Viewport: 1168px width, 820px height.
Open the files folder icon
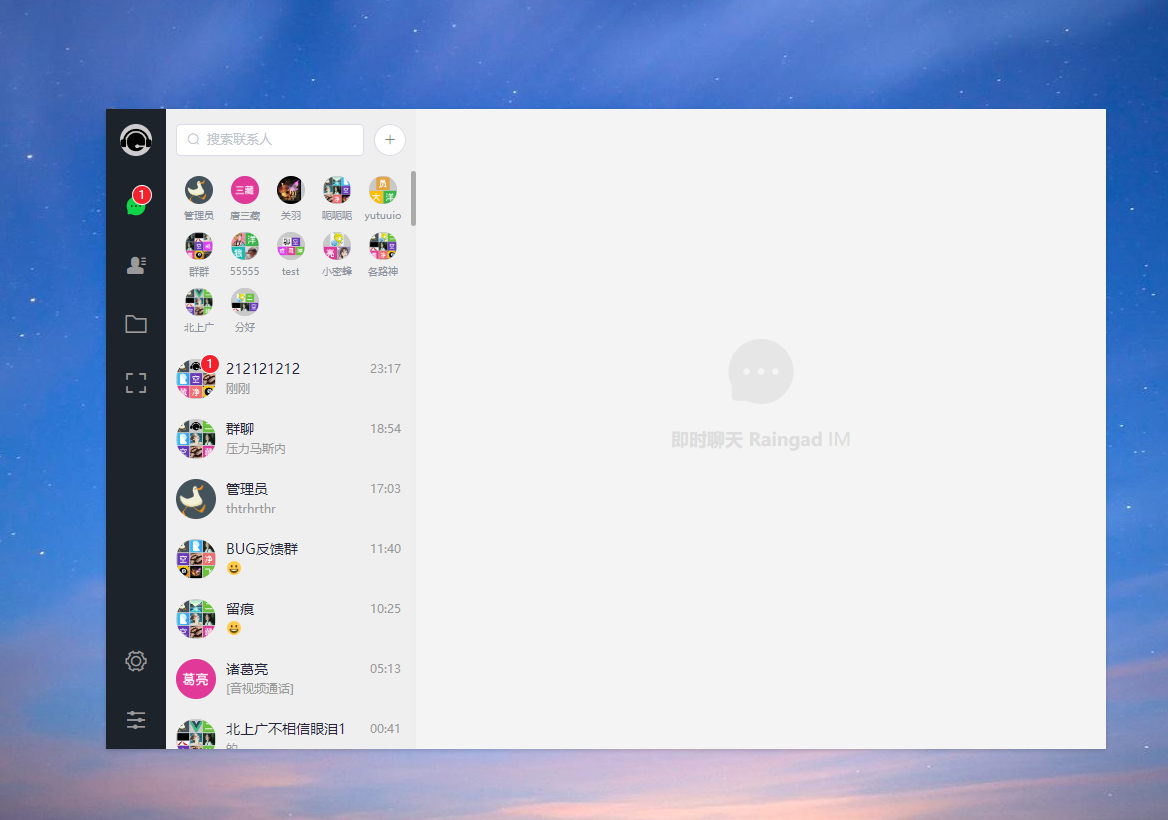click(136, 324)
